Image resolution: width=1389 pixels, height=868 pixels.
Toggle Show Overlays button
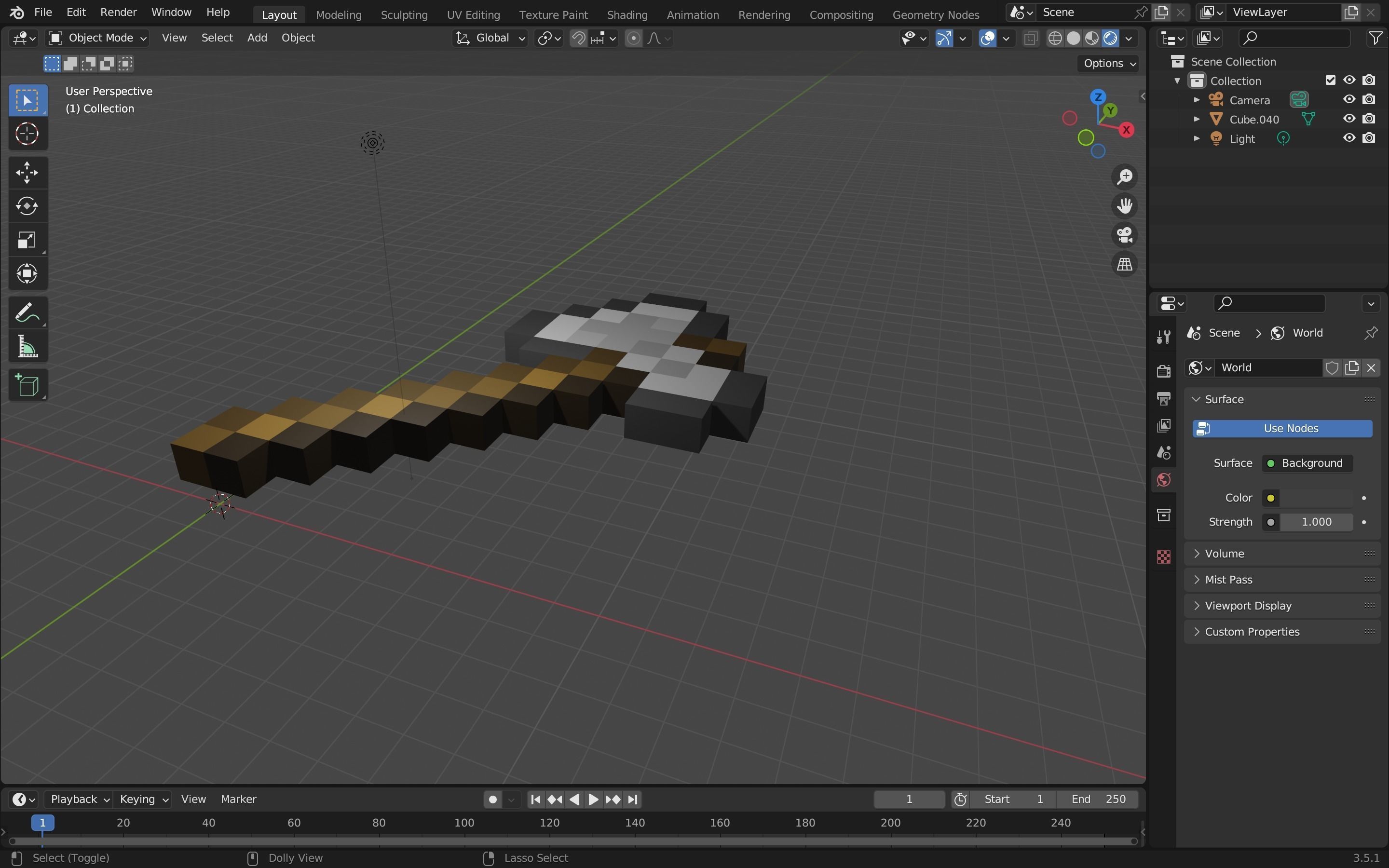tap(987, 39)
